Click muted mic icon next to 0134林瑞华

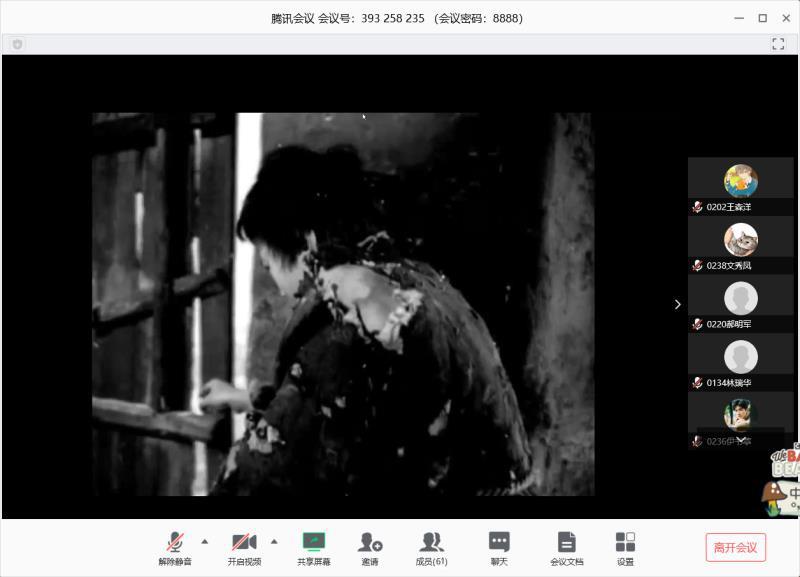697,383
